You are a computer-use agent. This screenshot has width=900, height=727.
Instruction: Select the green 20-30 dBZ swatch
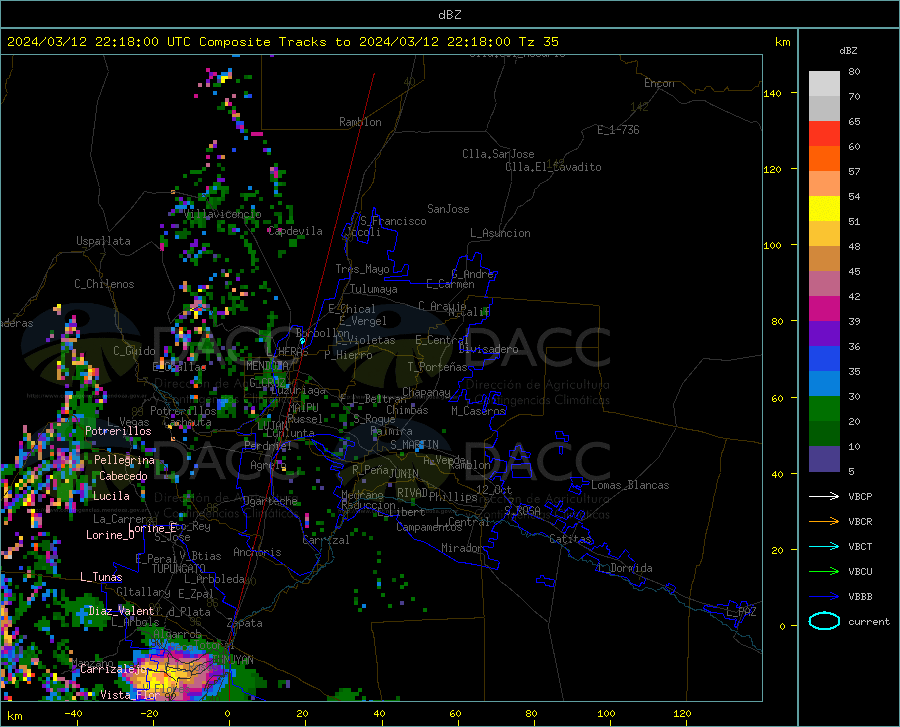[x=824, y=409]
